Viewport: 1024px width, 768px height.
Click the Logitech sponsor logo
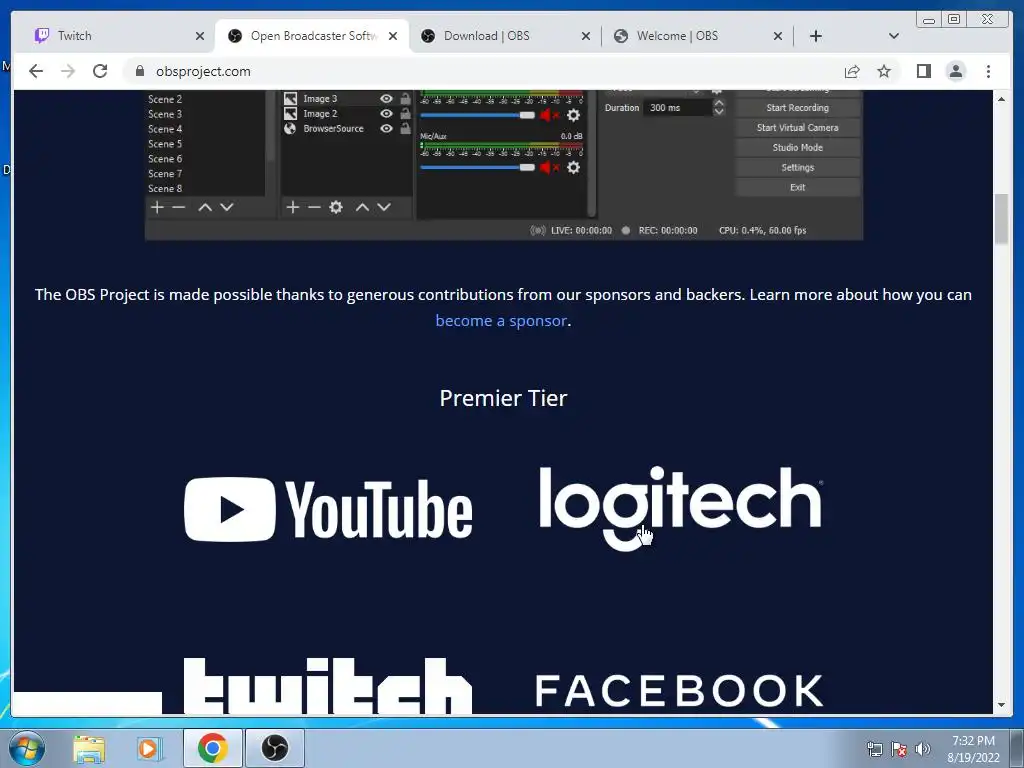[x=680, y=508]
